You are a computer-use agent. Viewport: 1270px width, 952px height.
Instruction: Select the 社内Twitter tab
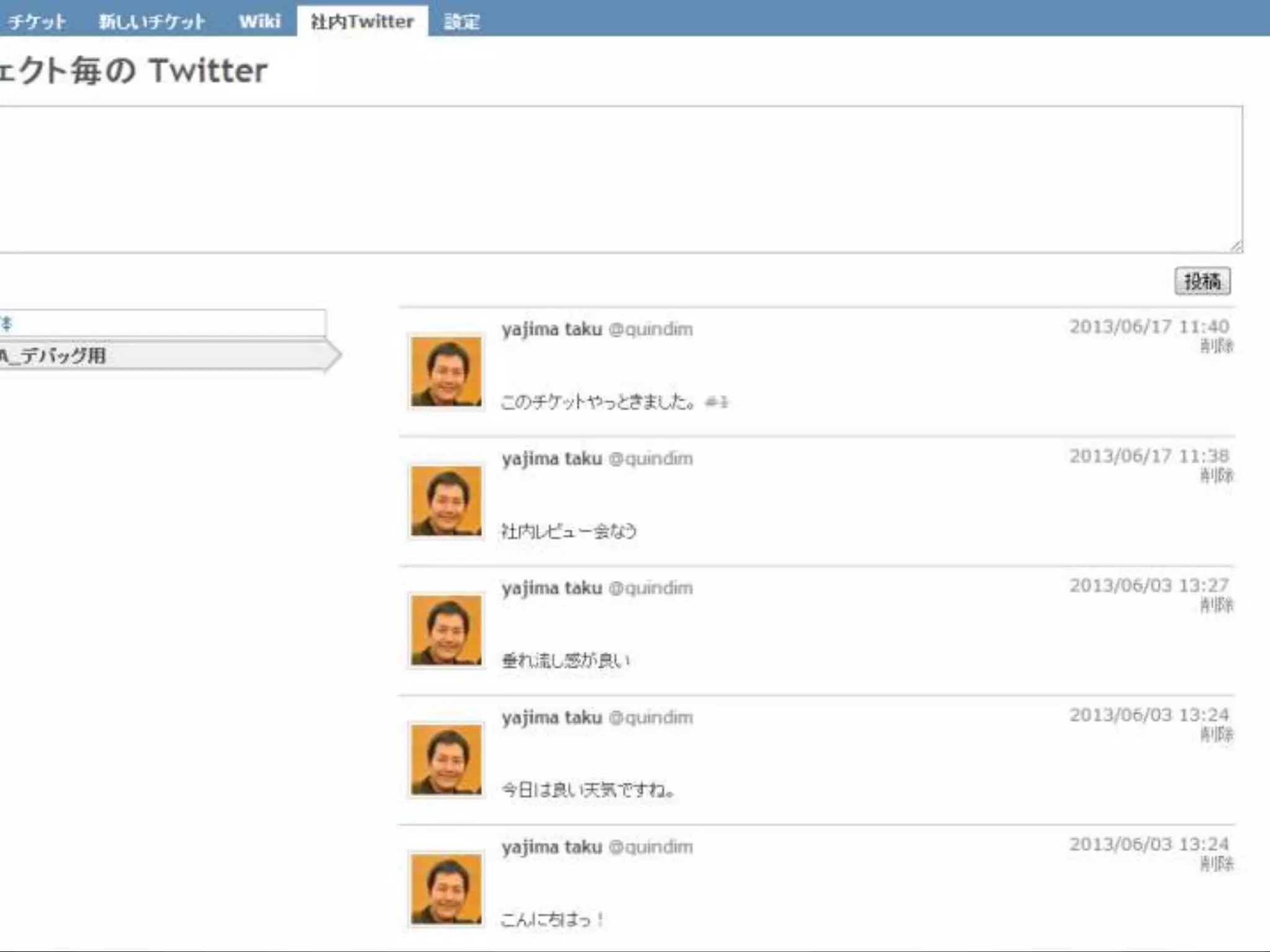362,22
